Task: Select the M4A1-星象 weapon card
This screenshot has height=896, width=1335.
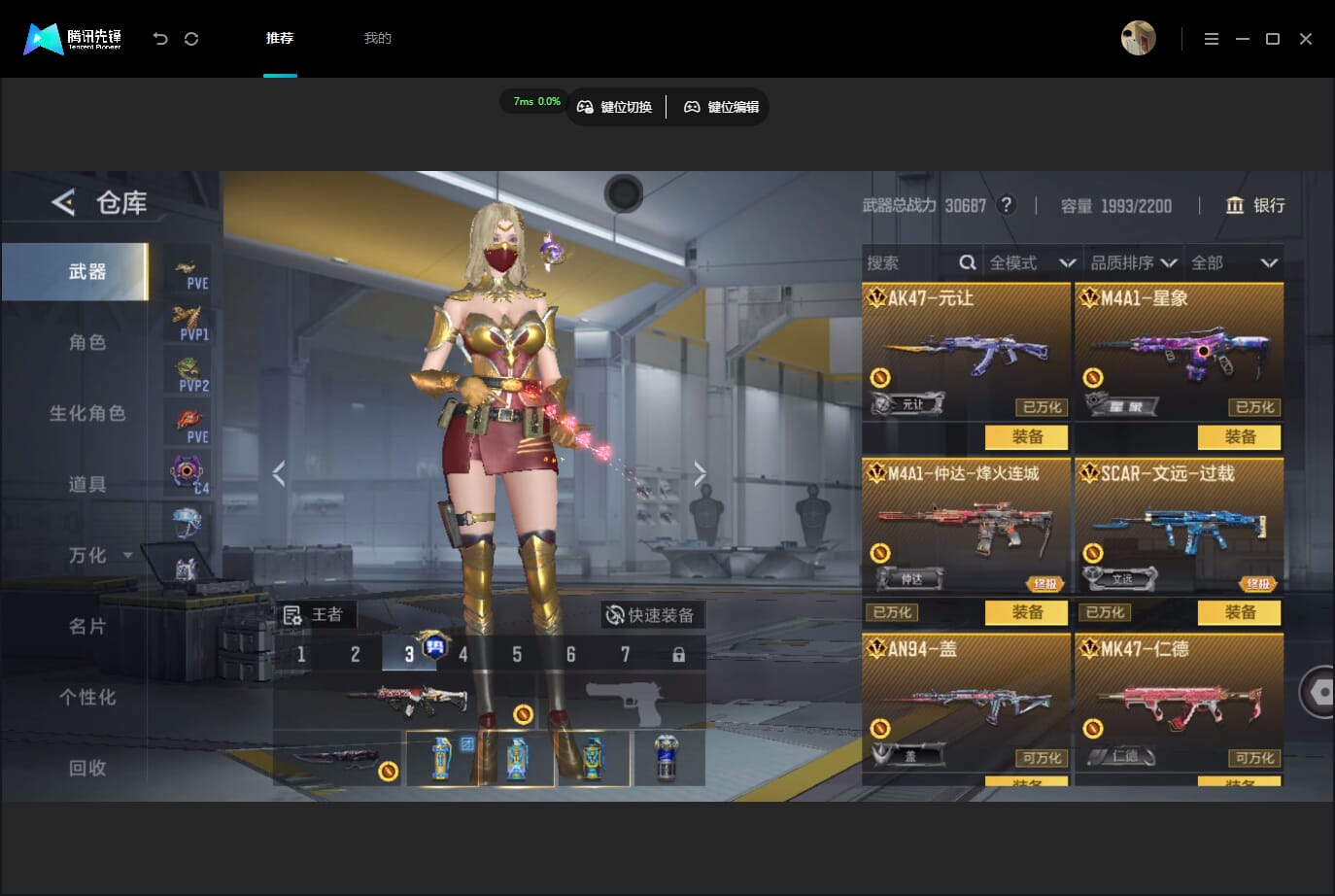Action: [1180, 352]
